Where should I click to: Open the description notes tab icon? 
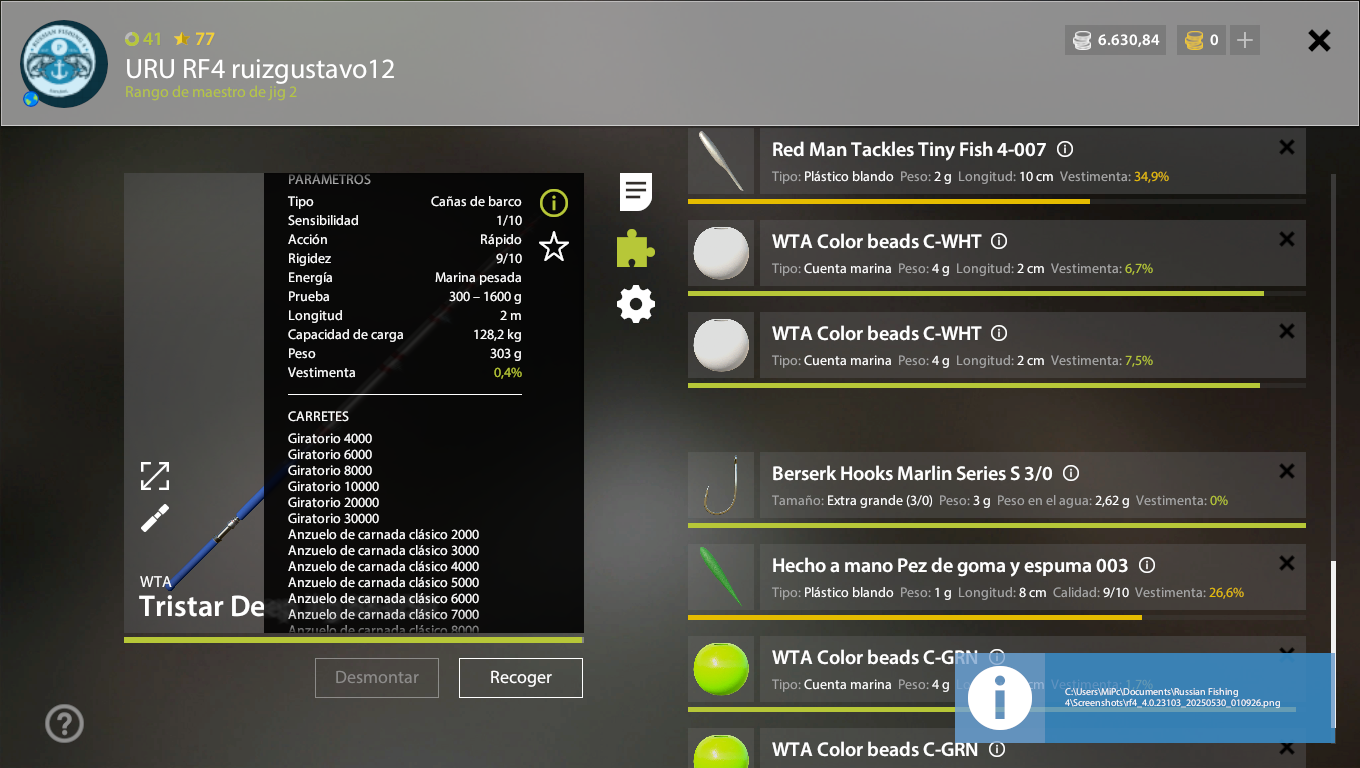636,192
